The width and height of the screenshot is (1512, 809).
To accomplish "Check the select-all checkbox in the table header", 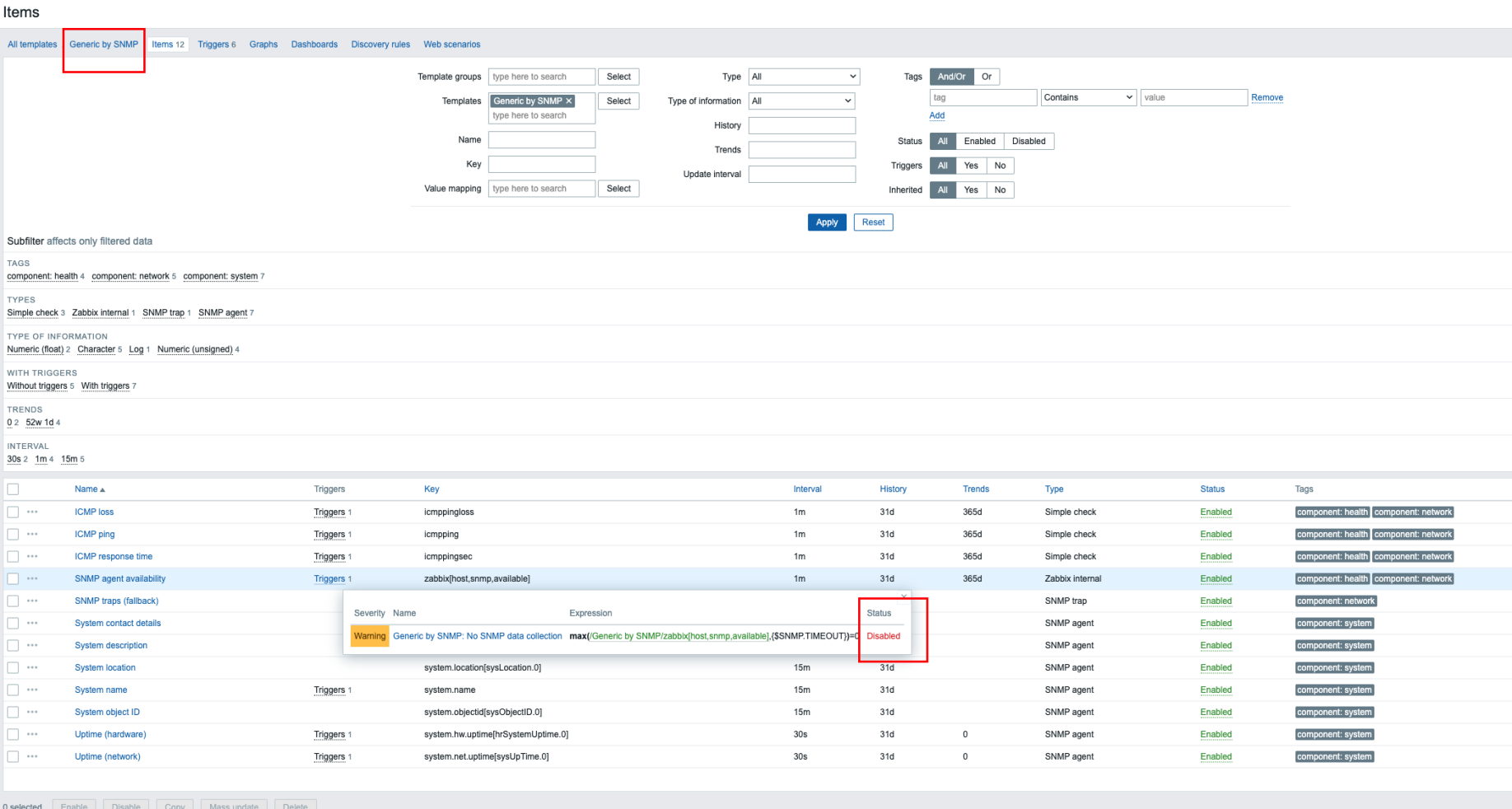I will [x=13, y=489].
